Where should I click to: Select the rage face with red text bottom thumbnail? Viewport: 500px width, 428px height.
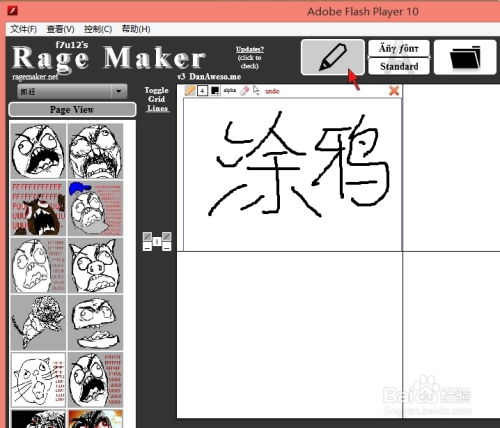95,380
